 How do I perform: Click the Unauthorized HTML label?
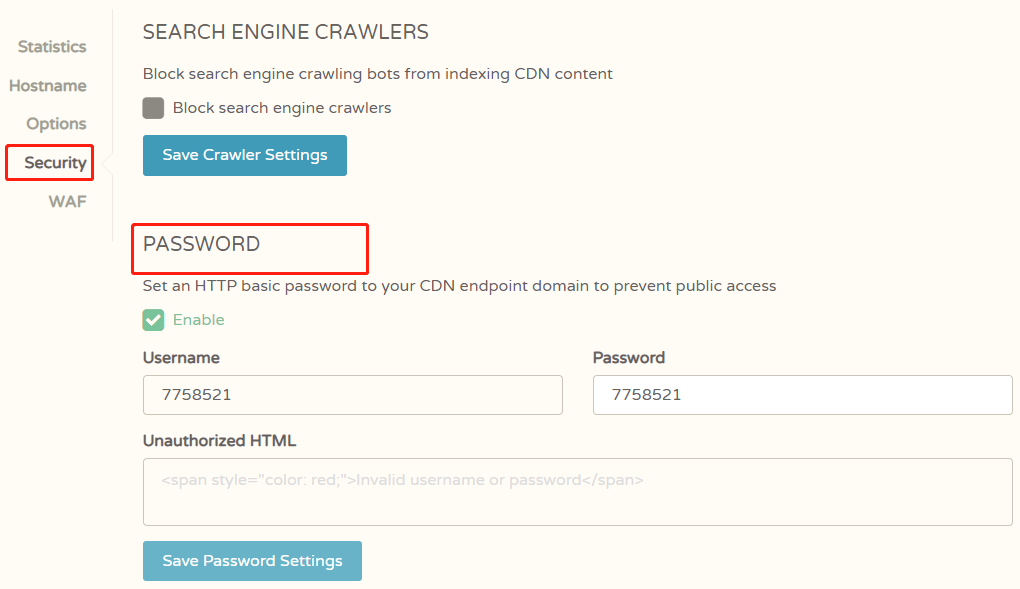click(219, 441)
